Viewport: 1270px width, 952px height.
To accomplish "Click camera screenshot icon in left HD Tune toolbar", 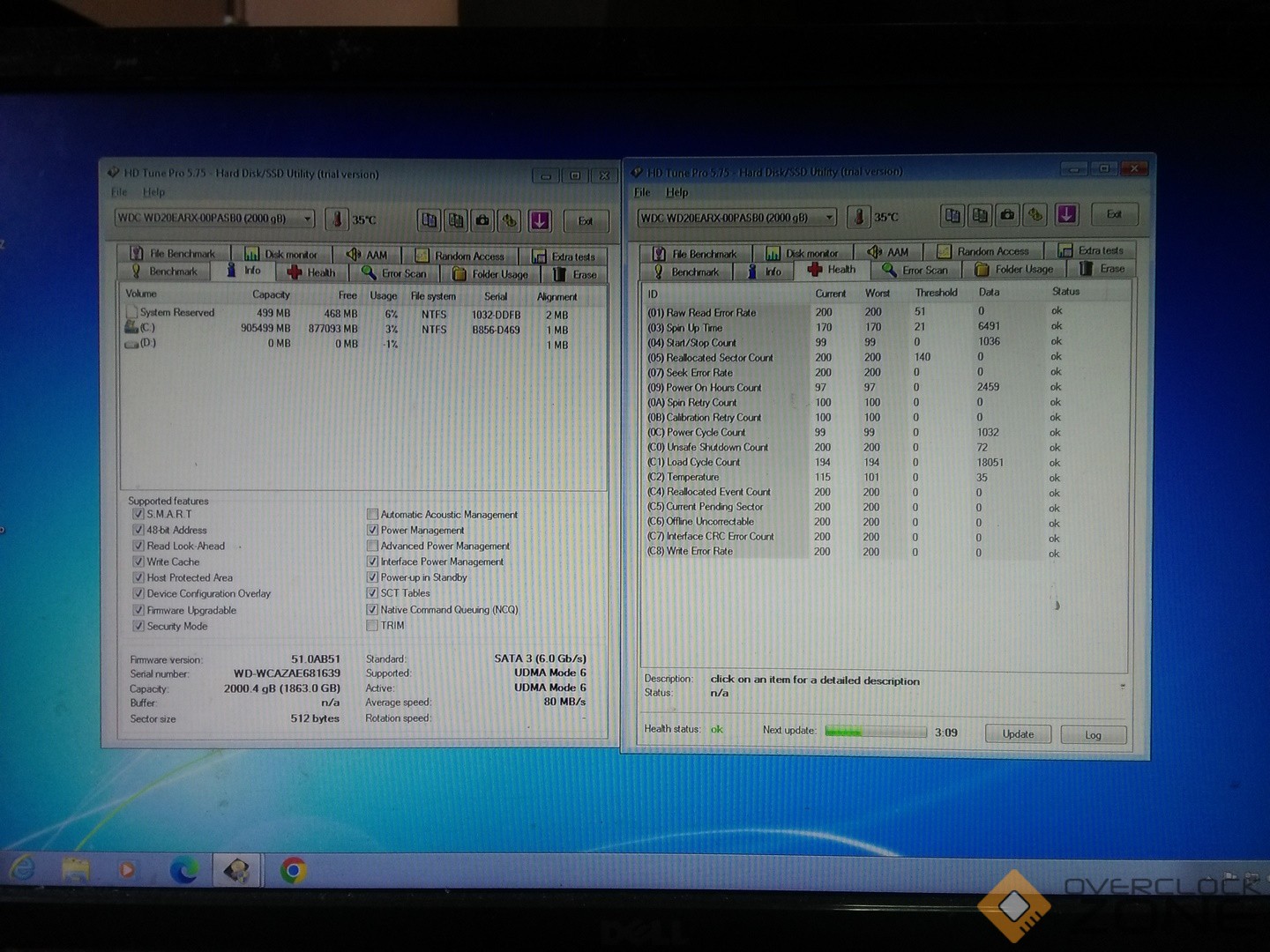I will 482,220.
